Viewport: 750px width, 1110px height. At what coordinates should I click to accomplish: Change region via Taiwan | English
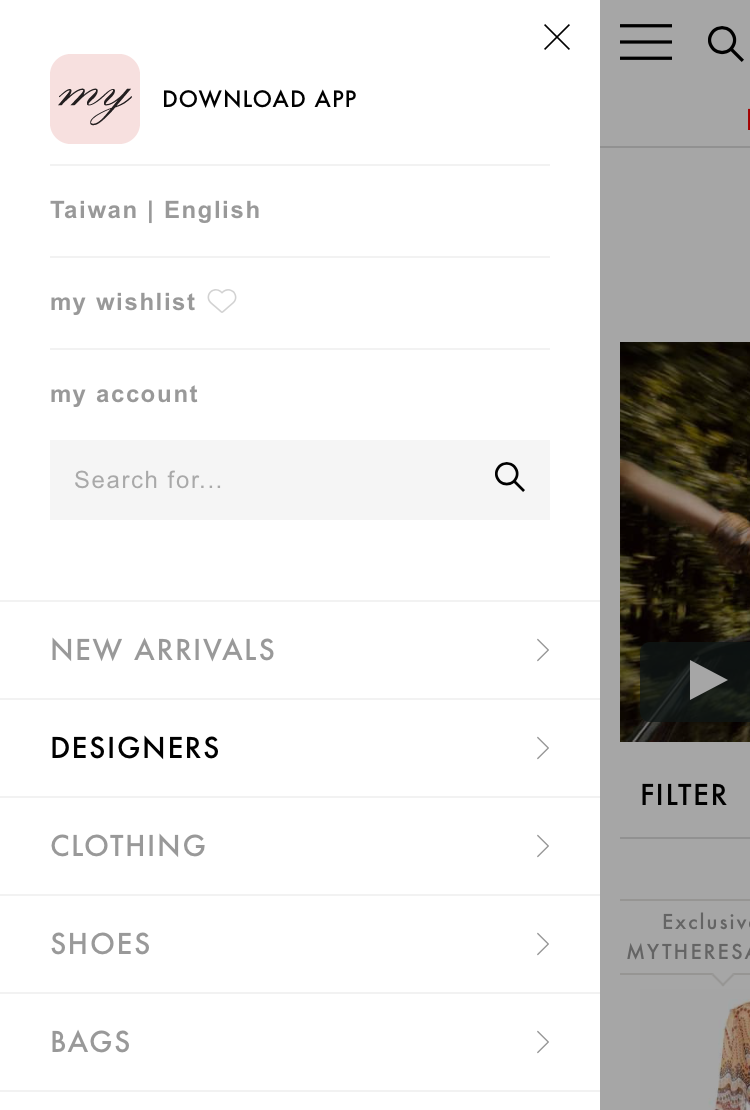155,210
